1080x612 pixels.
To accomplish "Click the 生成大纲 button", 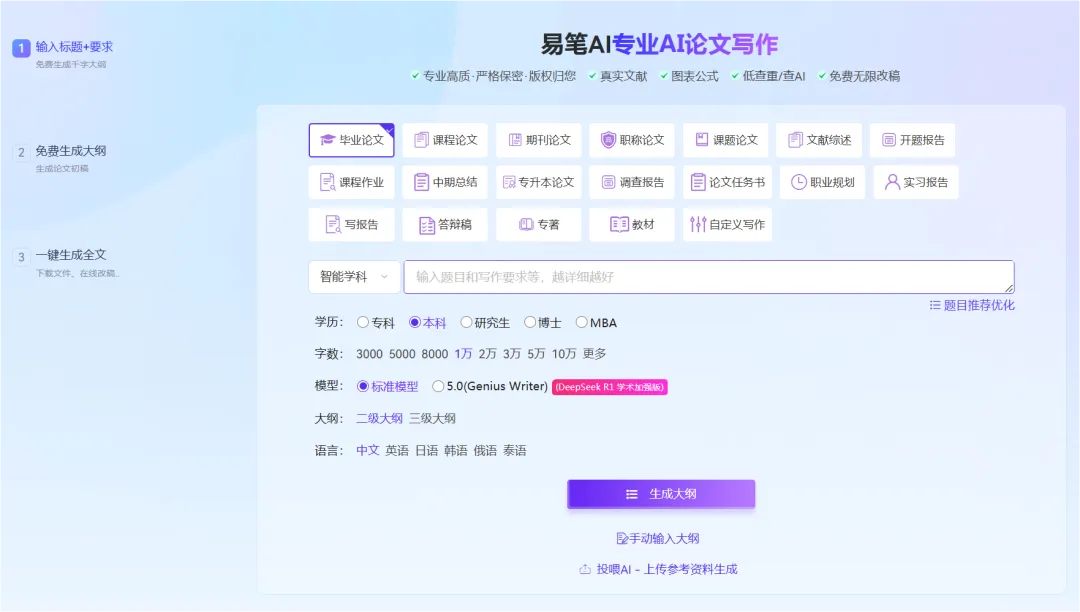I will [661, 494].
